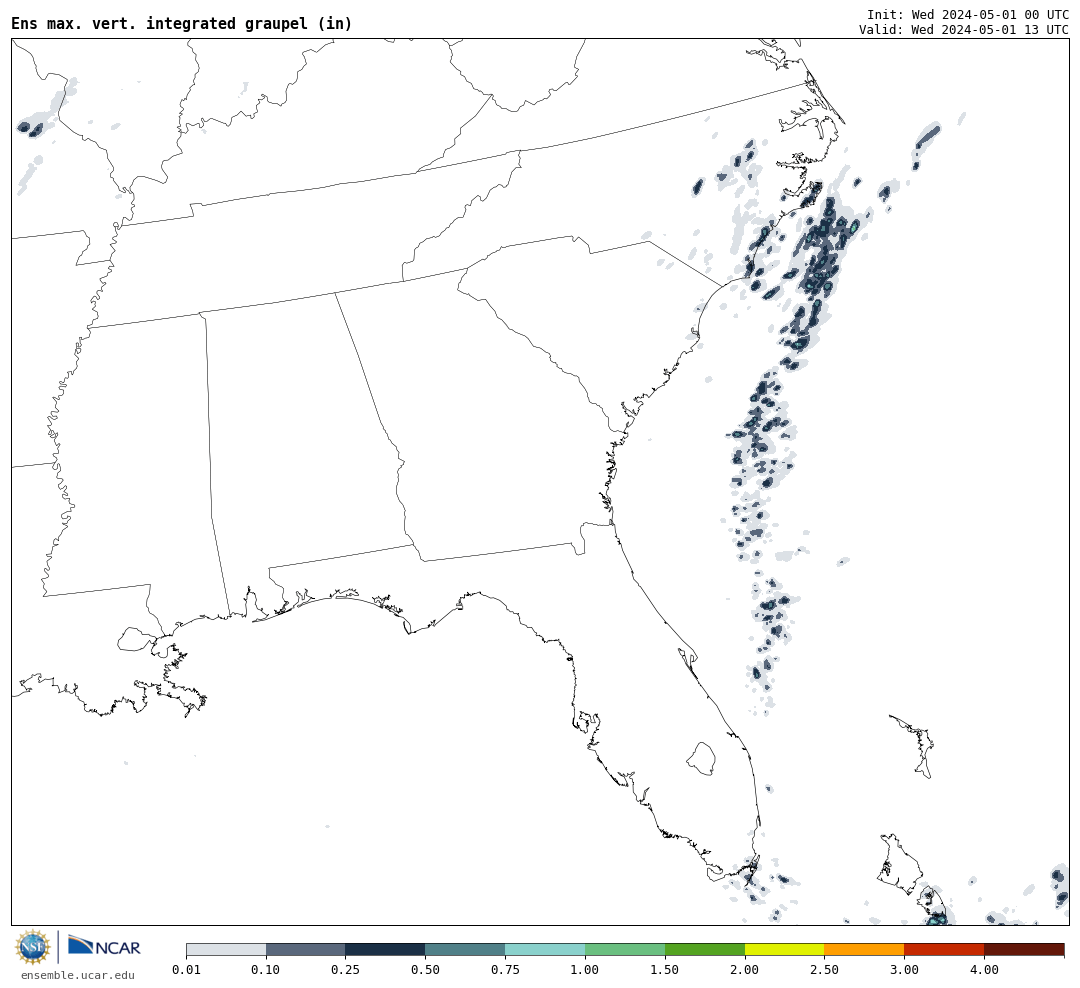Click the 1.00–1.50 green colorbar segment

[625, 949]
